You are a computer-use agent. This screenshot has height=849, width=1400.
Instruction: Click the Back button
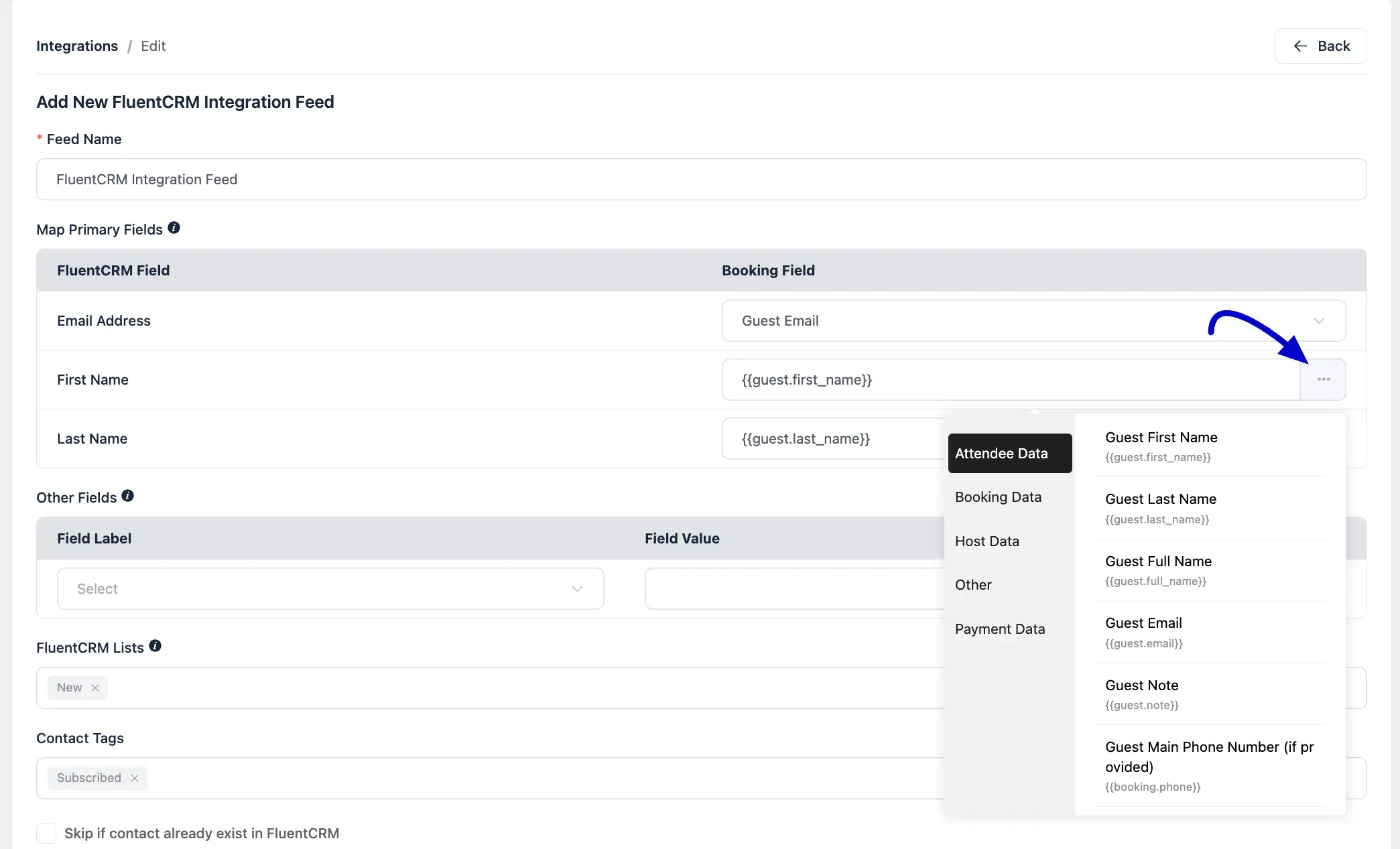(1320, 46)
